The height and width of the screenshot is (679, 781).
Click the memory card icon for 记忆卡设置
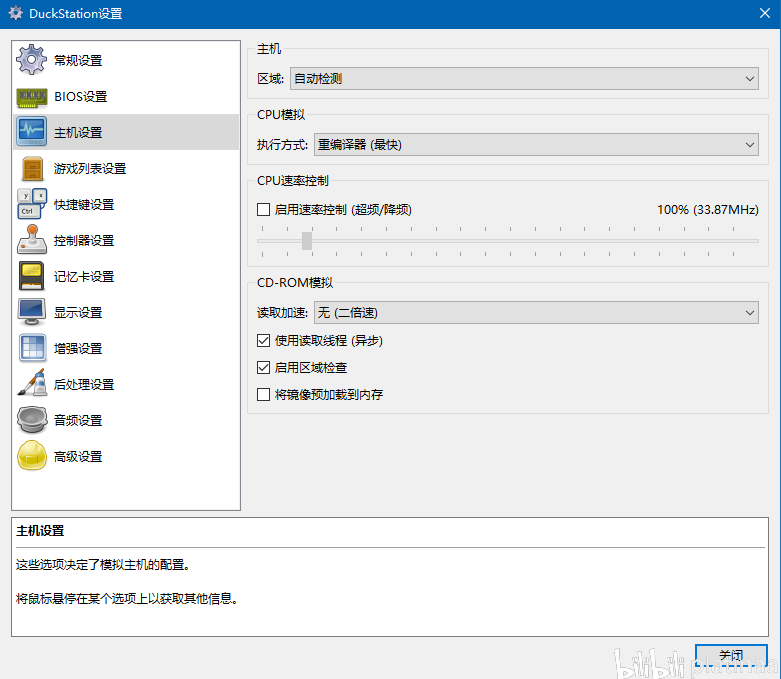tap(31, 276)
